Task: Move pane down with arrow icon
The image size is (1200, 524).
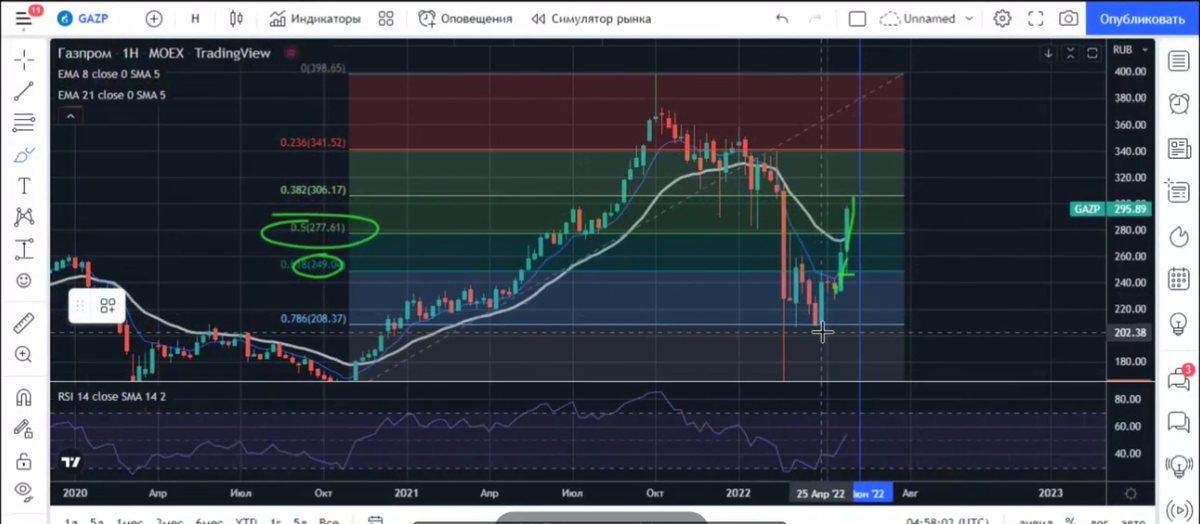Action: [x=1050, y=52]
